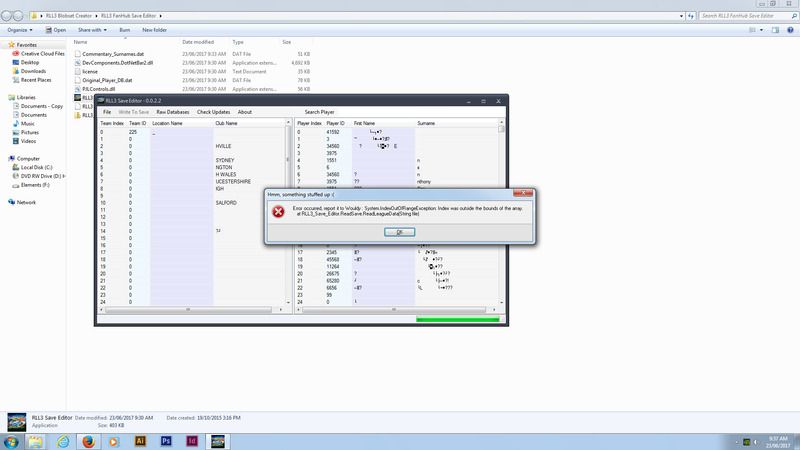Click New folder in the Explorer toolbar

pyautogui.click(x=155, y=30)
